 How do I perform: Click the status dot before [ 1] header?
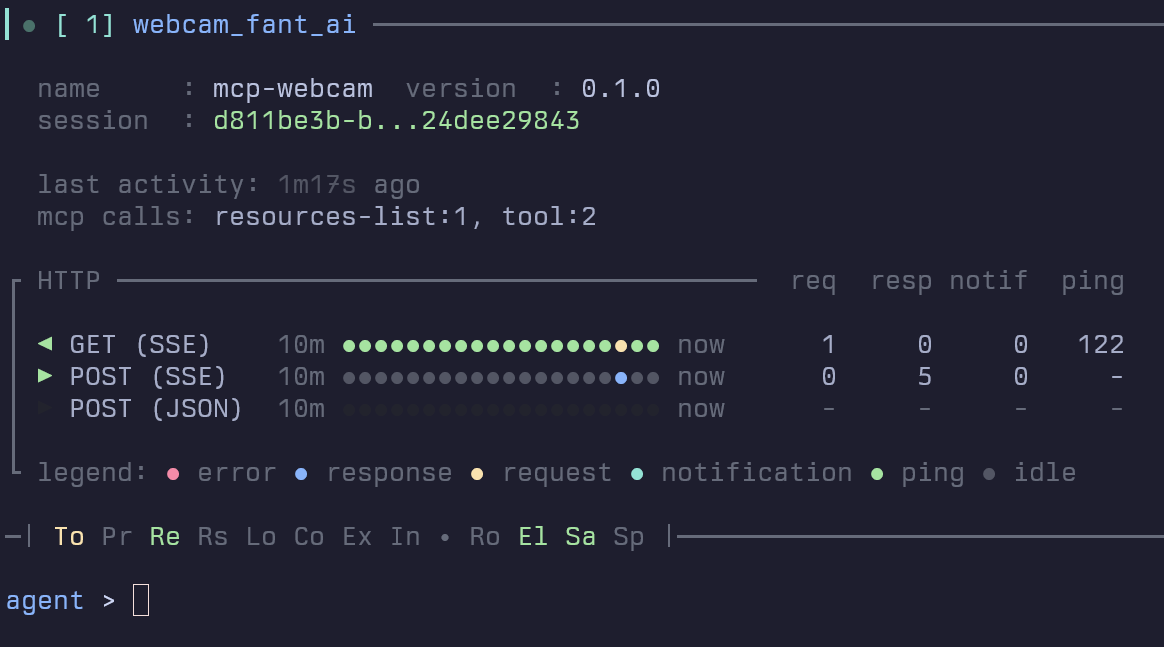point(29,25)
